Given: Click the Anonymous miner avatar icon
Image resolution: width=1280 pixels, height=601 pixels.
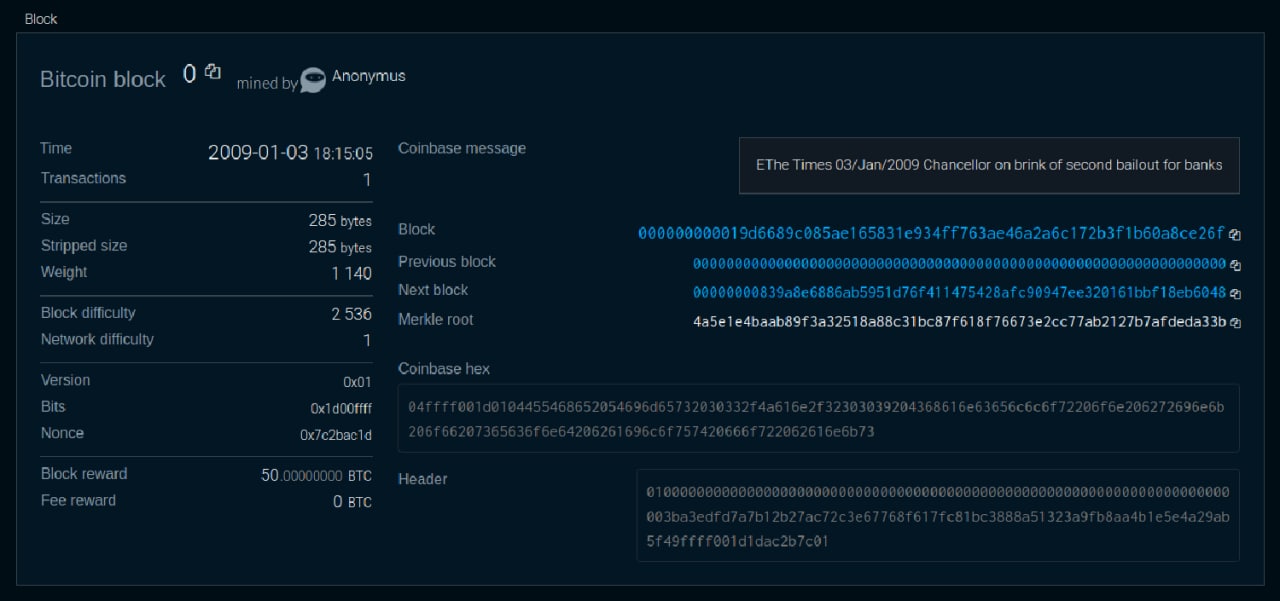Looking at the screenshot, I should click(313, 80).
